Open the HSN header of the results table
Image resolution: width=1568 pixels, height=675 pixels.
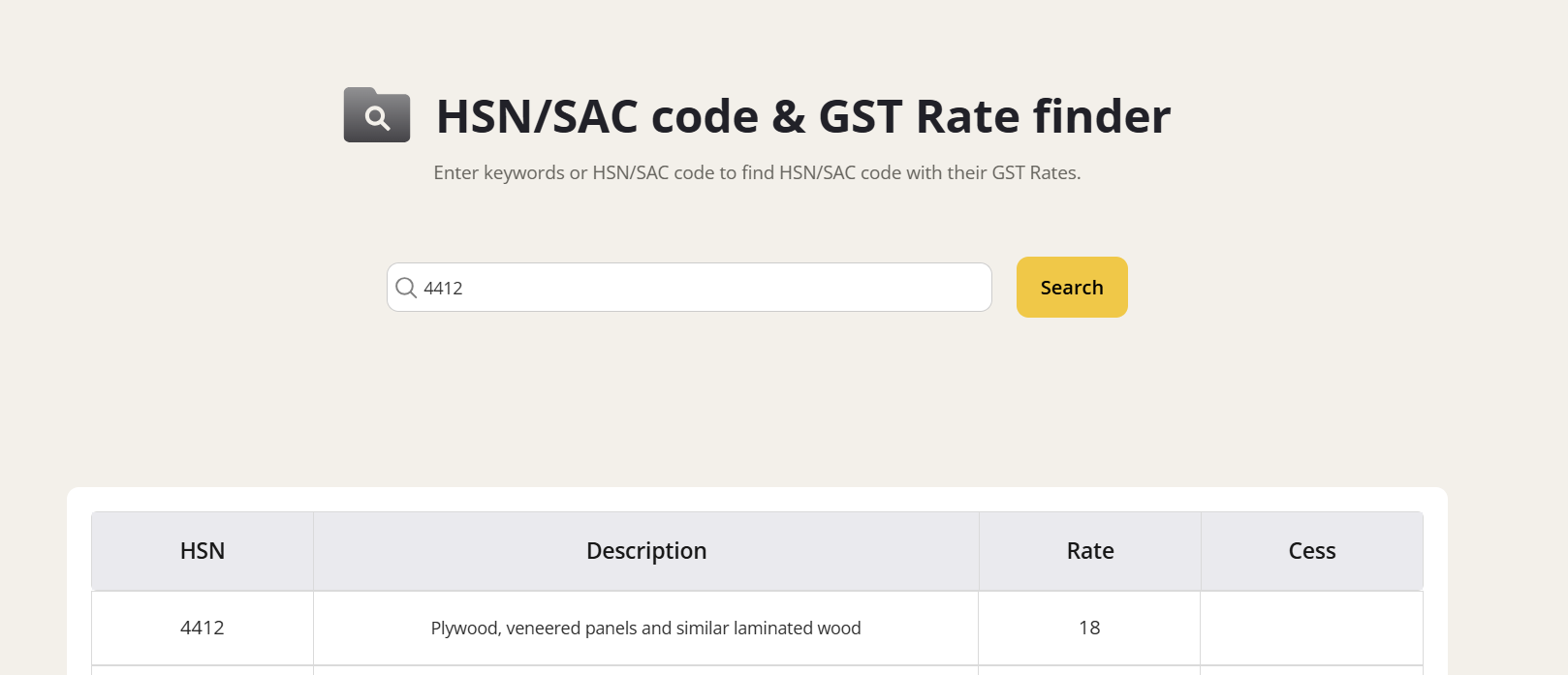(x=202, y=550)
